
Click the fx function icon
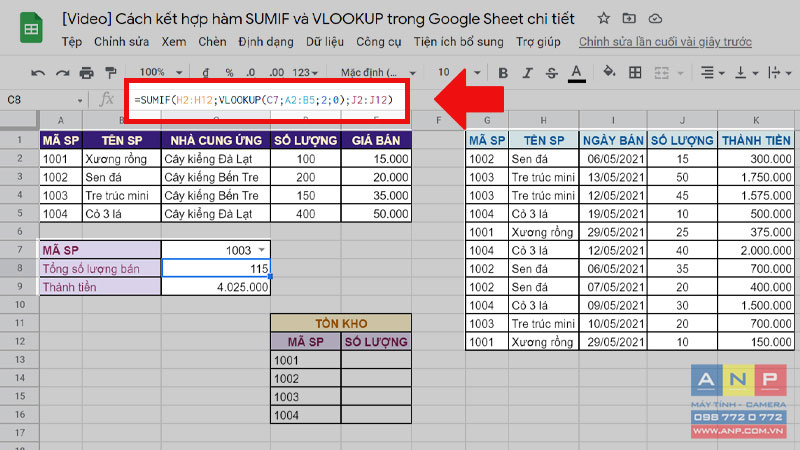coord(106,99)
